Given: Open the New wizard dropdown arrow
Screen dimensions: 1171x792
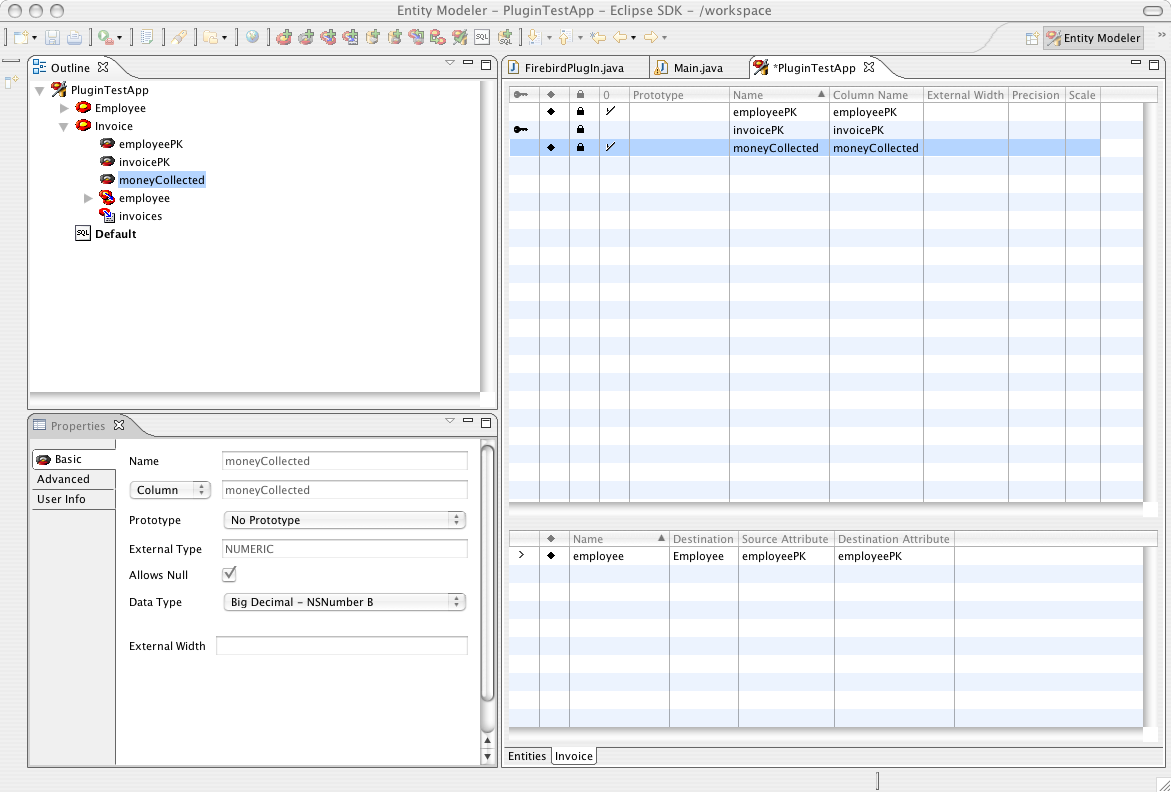Looking at the screenshot, I should [x=34, y=38].
